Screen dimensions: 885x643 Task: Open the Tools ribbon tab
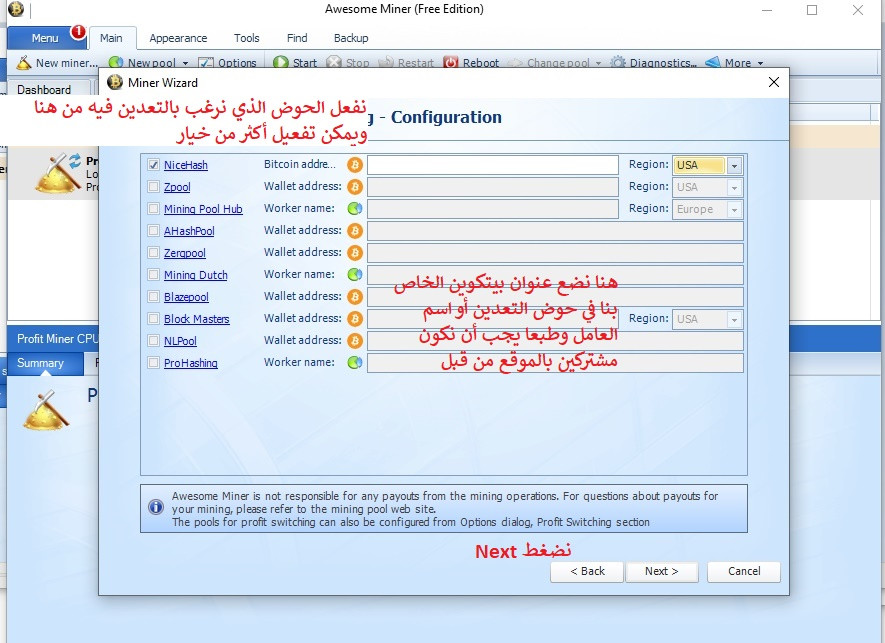coord(247,38)
